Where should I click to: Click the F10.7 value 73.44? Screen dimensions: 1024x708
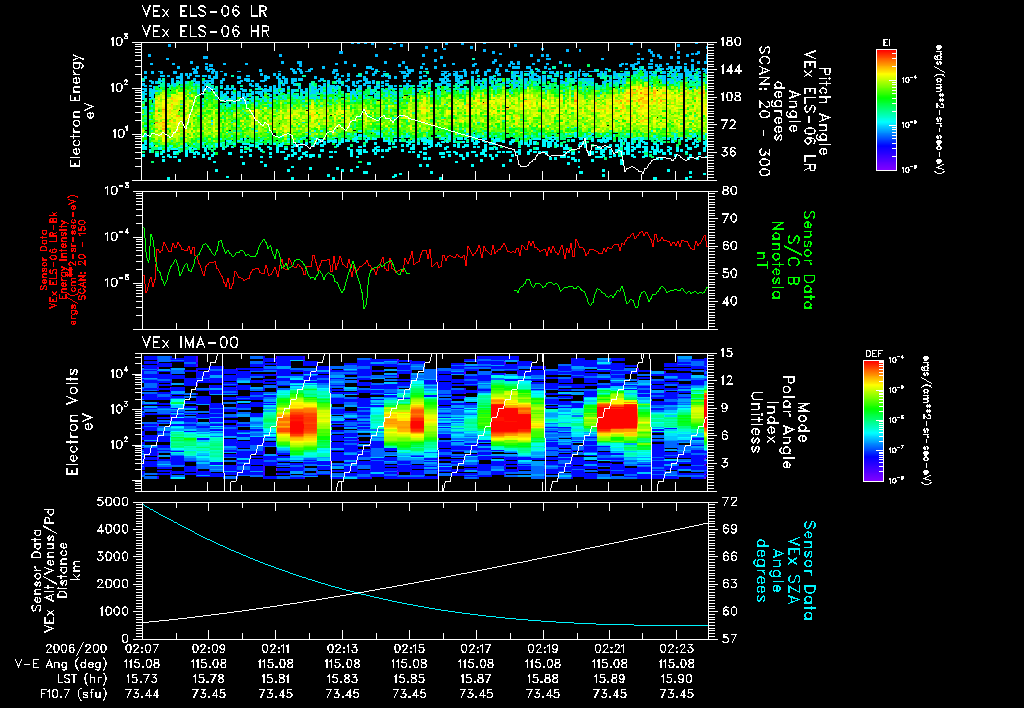tap(142, 694)
